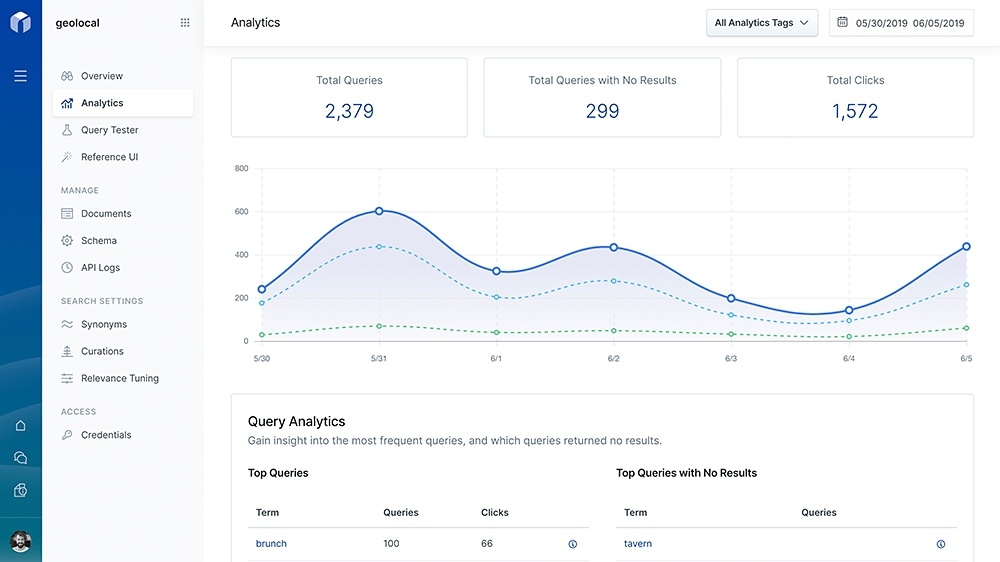Viewport: 1000px width, 562px height.
Task: Go to Query Tester in the sidebar
Action: point(109,130)
